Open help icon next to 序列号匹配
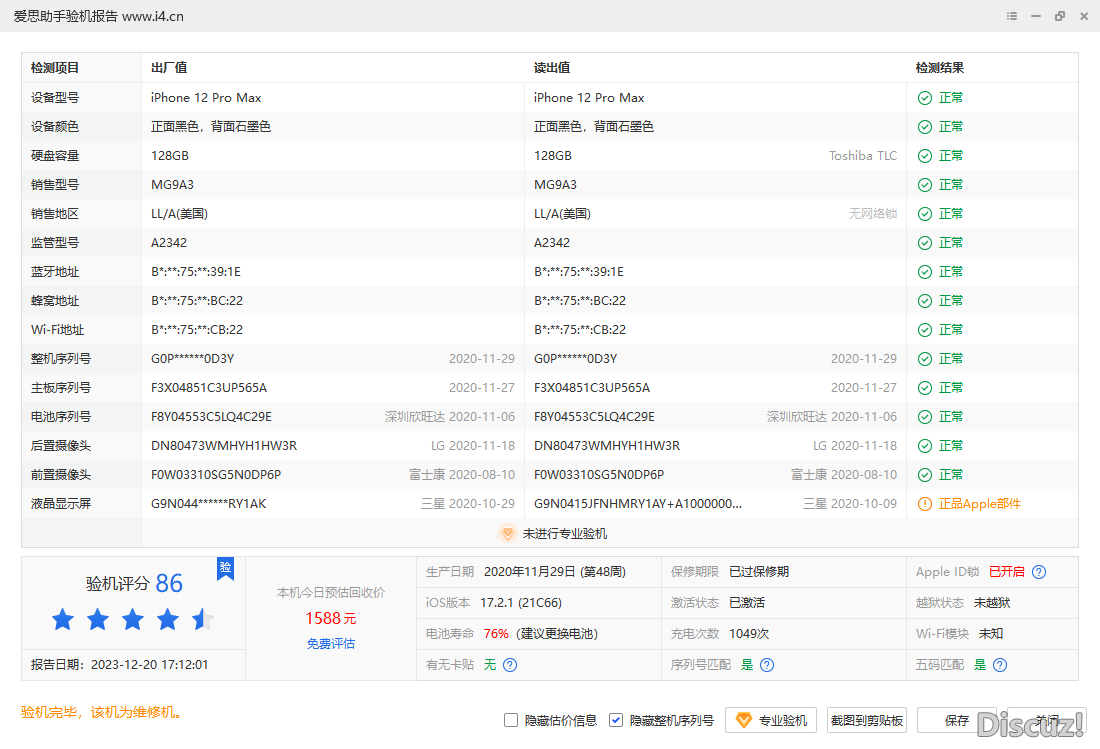 pos(767,665)
